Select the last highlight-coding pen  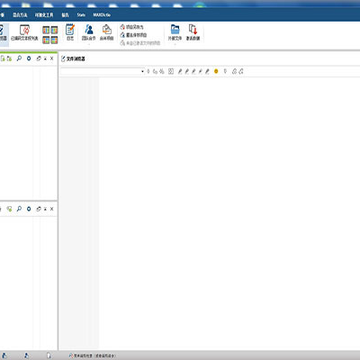pos(207,71)
